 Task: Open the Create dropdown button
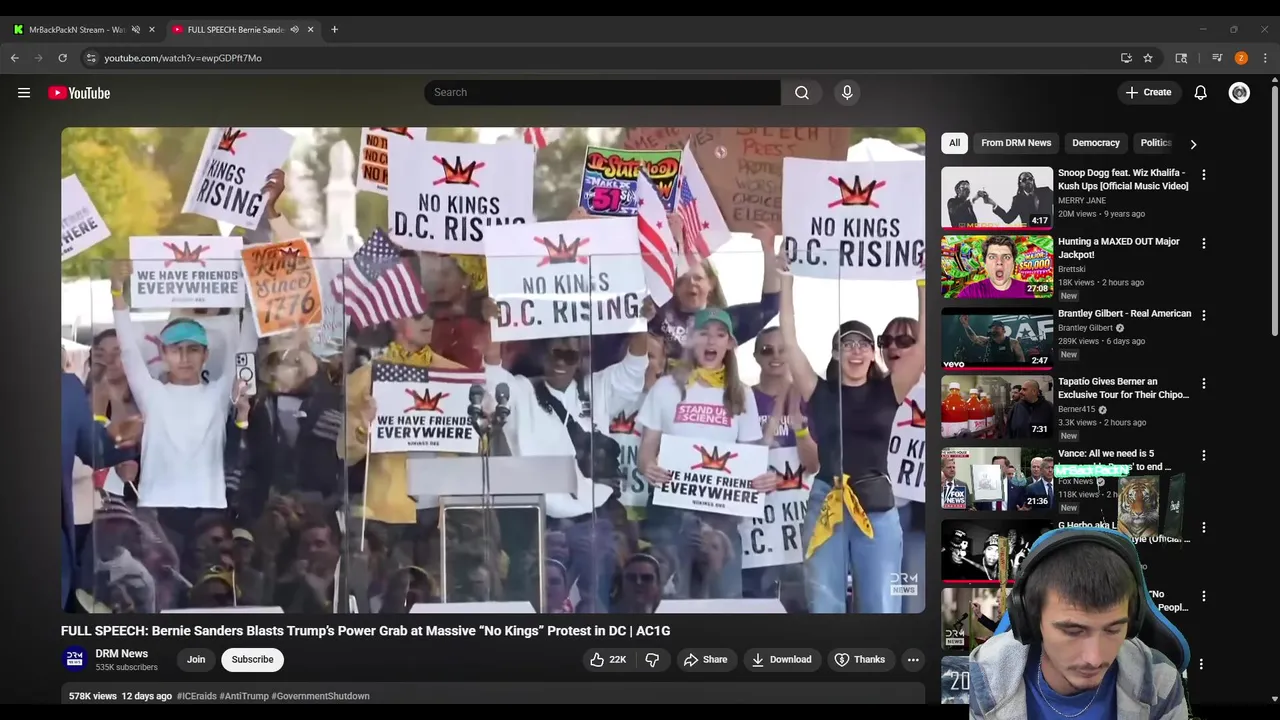pos(1148,93)
